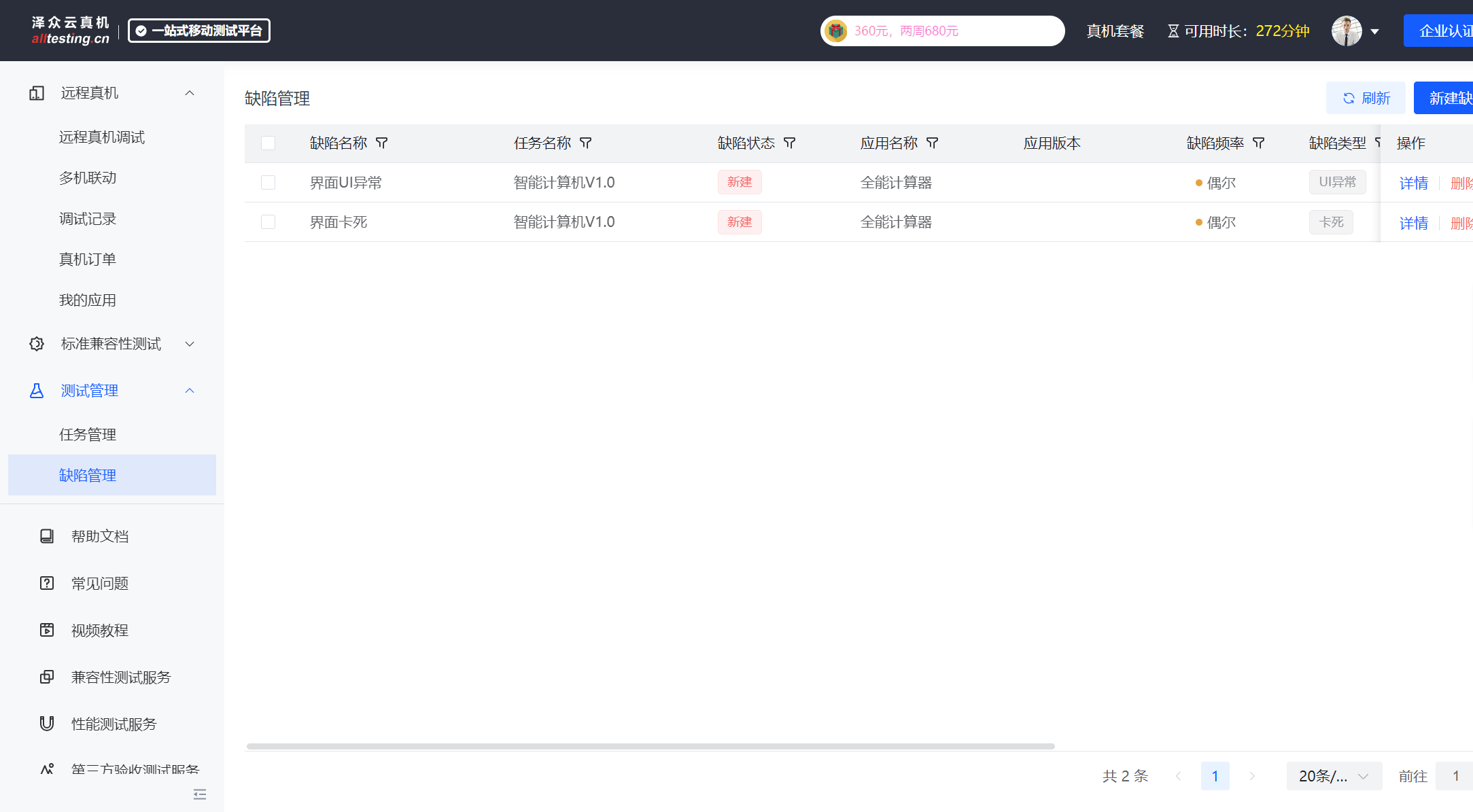This screenshot has width=1473, height=812.
Task: Click the filter icon beside 缺陷状态
Action: [x=790, y=143]
